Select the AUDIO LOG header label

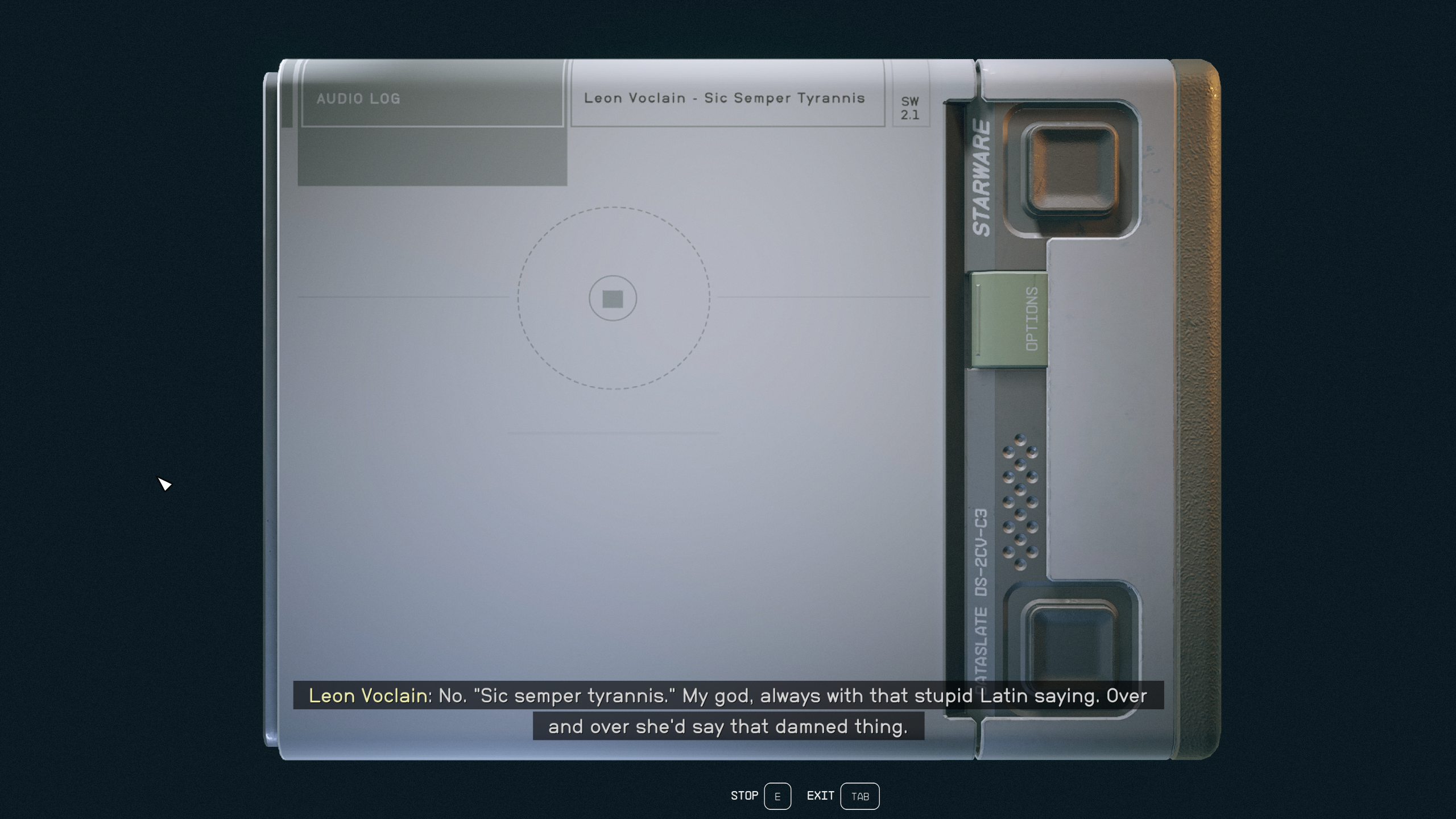point(358,99)
